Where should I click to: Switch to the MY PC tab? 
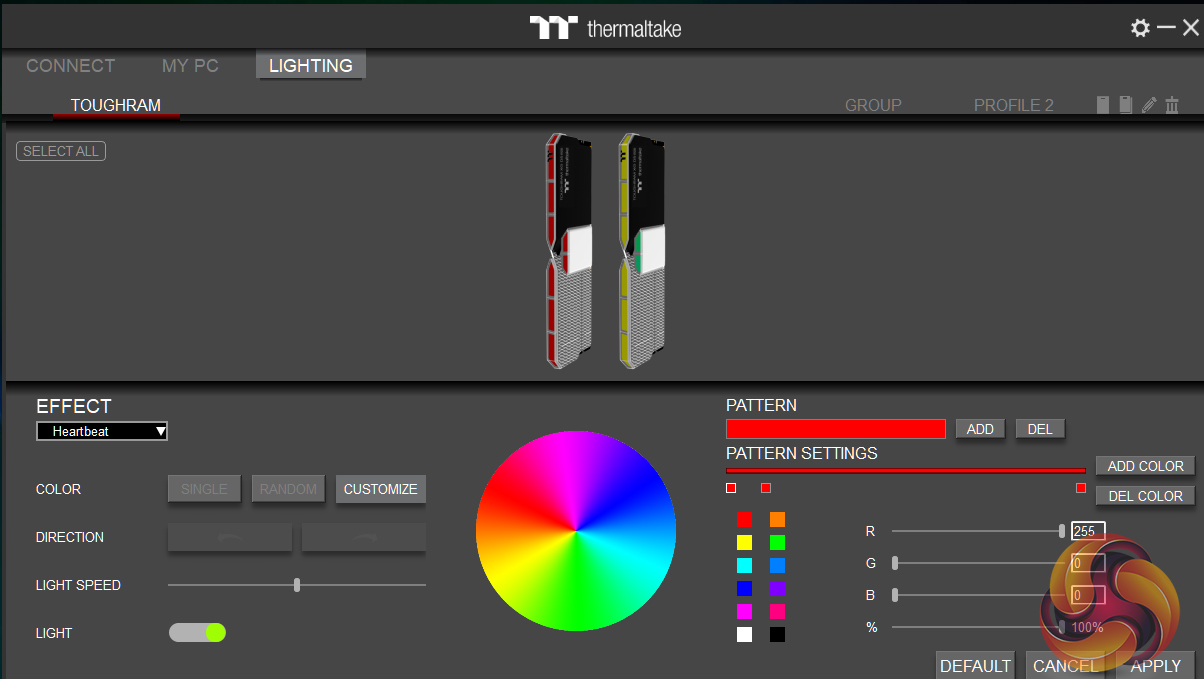[190, 66]
